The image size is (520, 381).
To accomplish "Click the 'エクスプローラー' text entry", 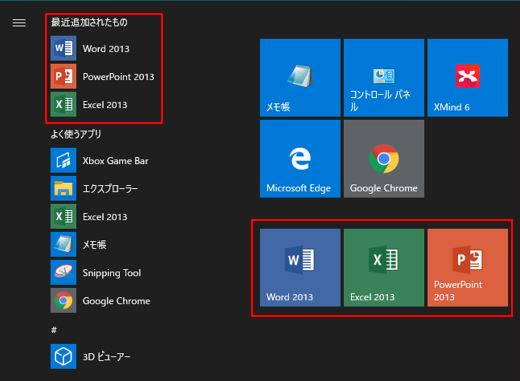I will (110, 189).
